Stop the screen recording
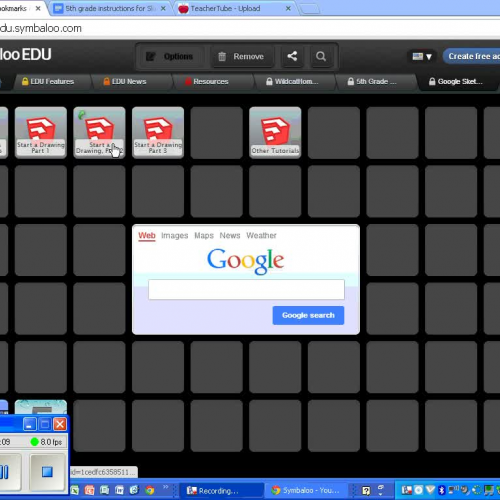Image resolution: width=500 pixels, height=500 pixels. click(47, 472)
